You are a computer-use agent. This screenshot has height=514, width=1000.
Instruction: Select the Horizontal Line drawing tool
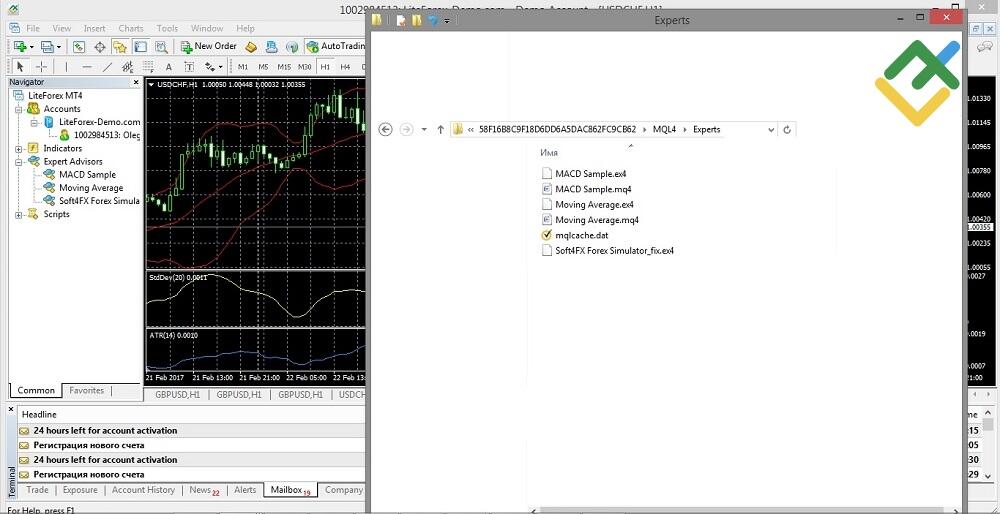pos(87,66)
